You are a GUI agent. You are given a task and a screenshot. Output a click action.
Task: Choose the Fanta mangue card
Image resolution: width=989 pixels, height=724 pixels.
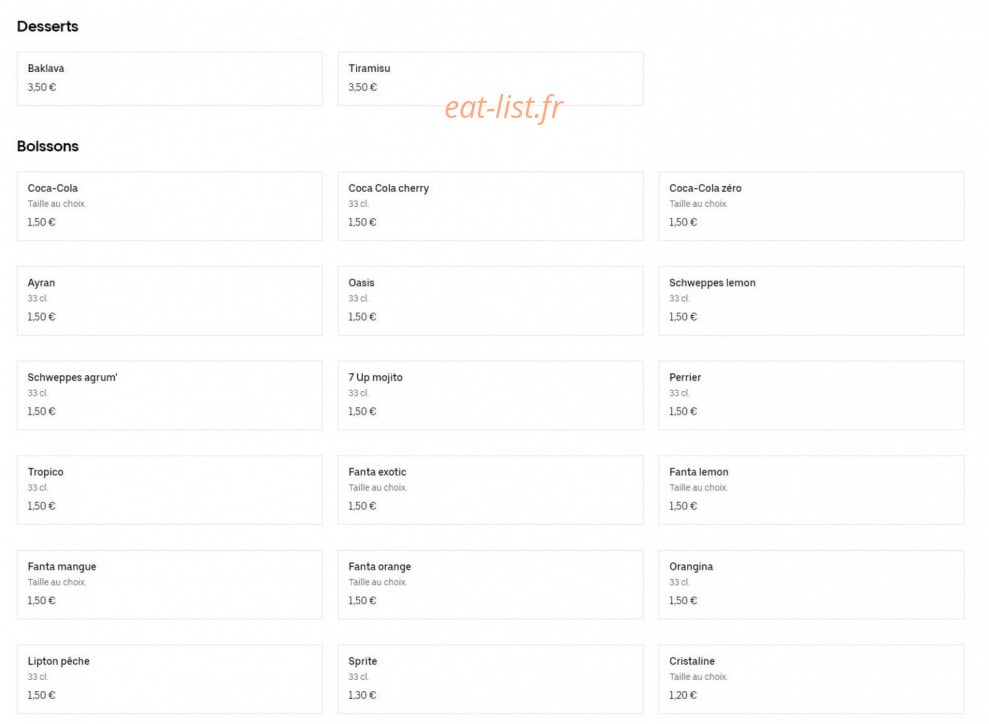click(x=170, y=585)
